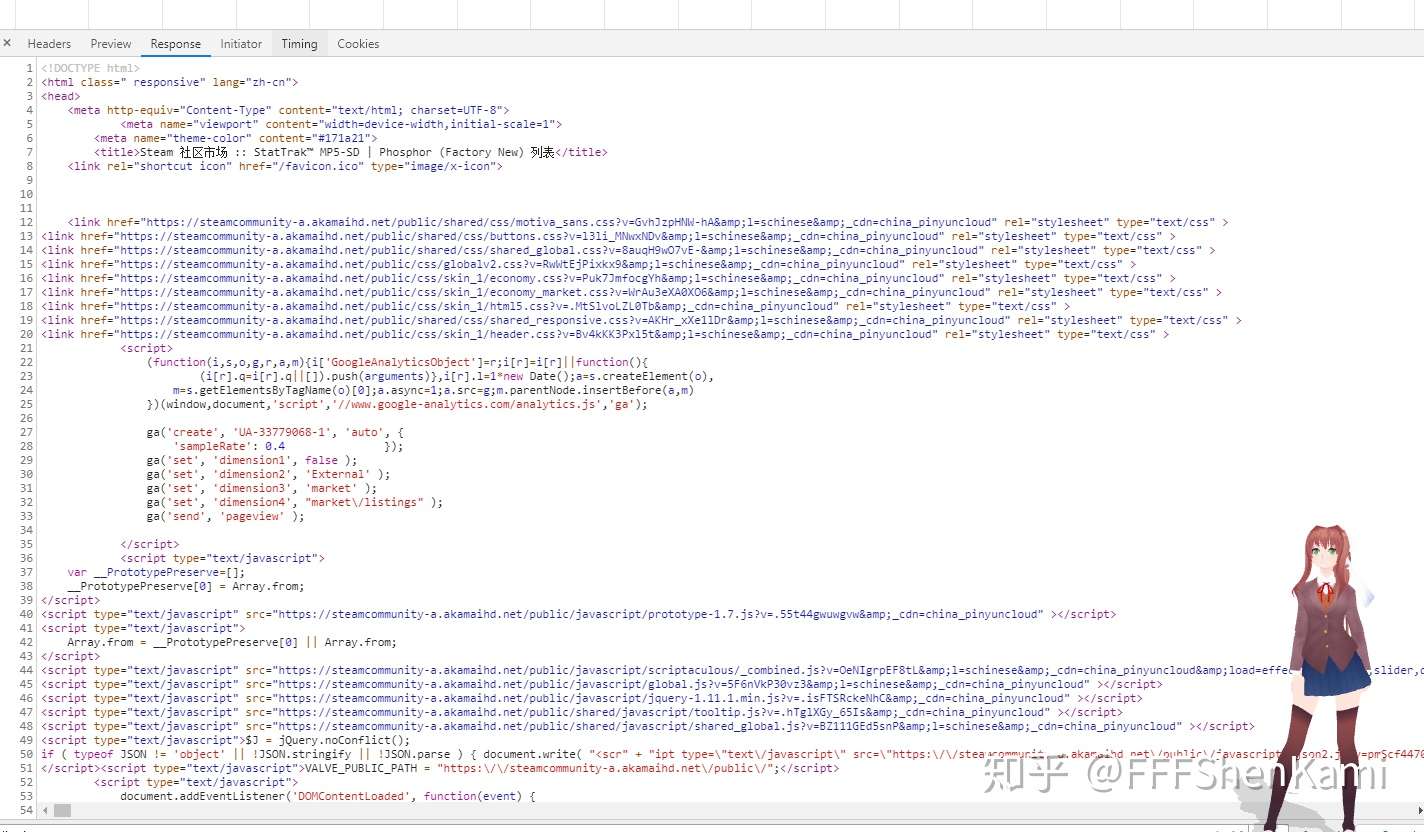
Task: View the Cookies tab
Action: tap(358, 44)
